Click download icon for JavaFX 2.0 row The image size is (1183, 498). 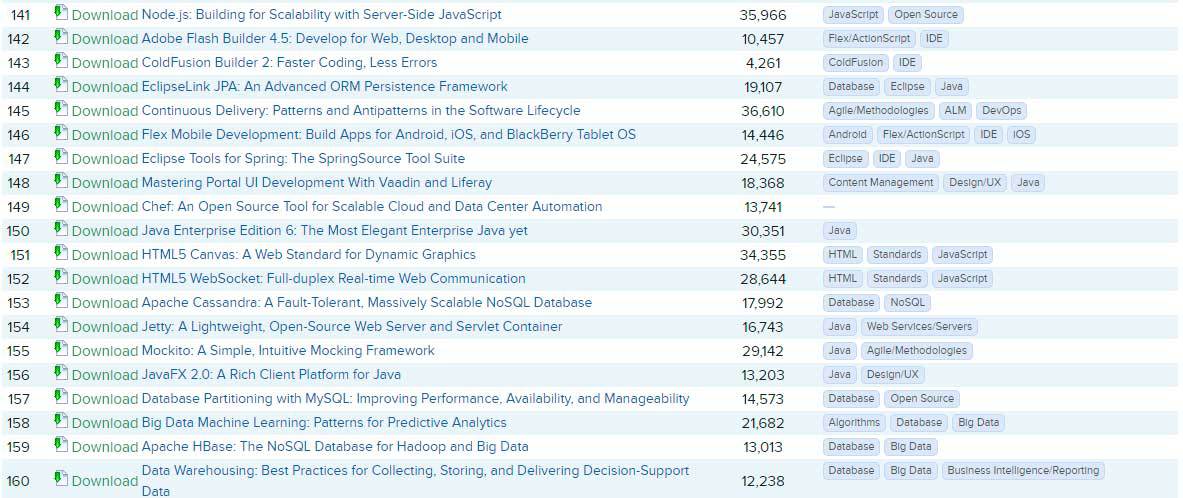61,373
